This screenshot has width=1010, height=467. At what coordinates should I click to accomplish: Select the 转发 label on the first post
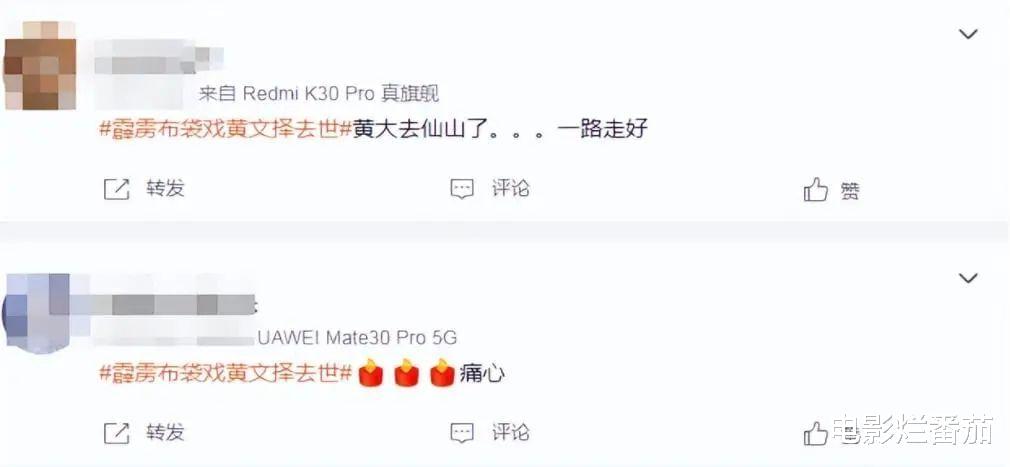tap(165, 189)
